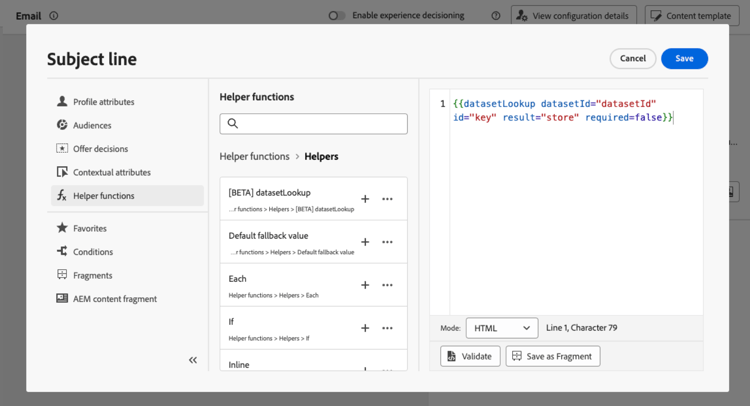
Task: Add the Each helper with plus icon
Action: point(365,285)
